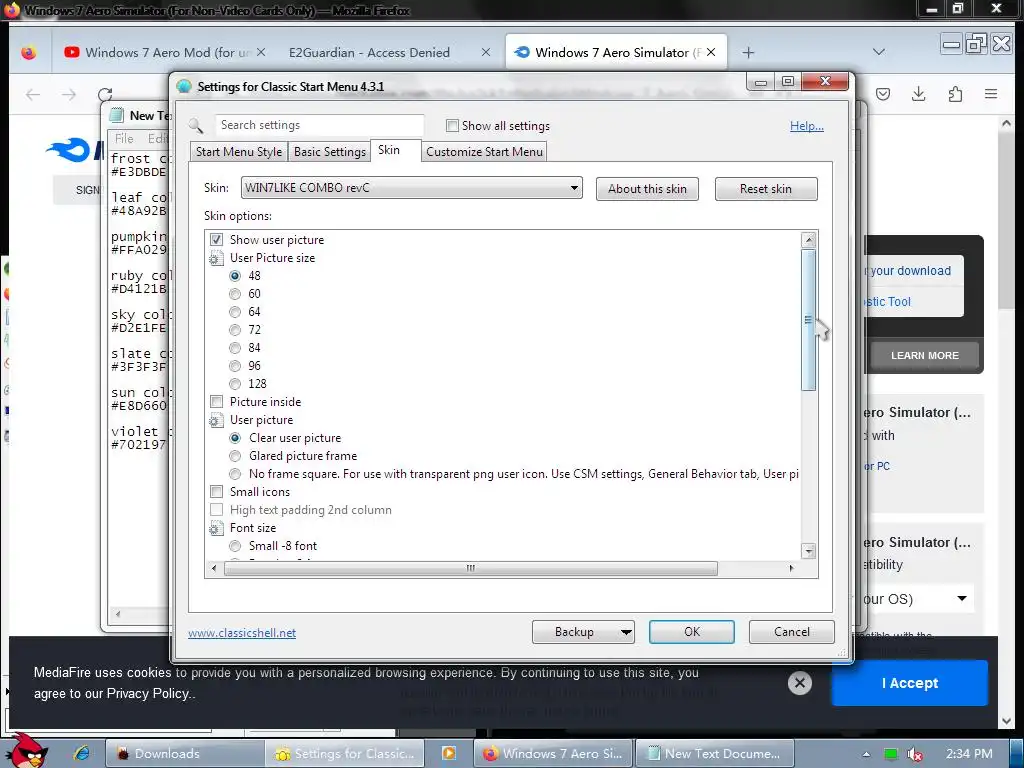Click the User picture group gear icon

click(x=216, y=421)
